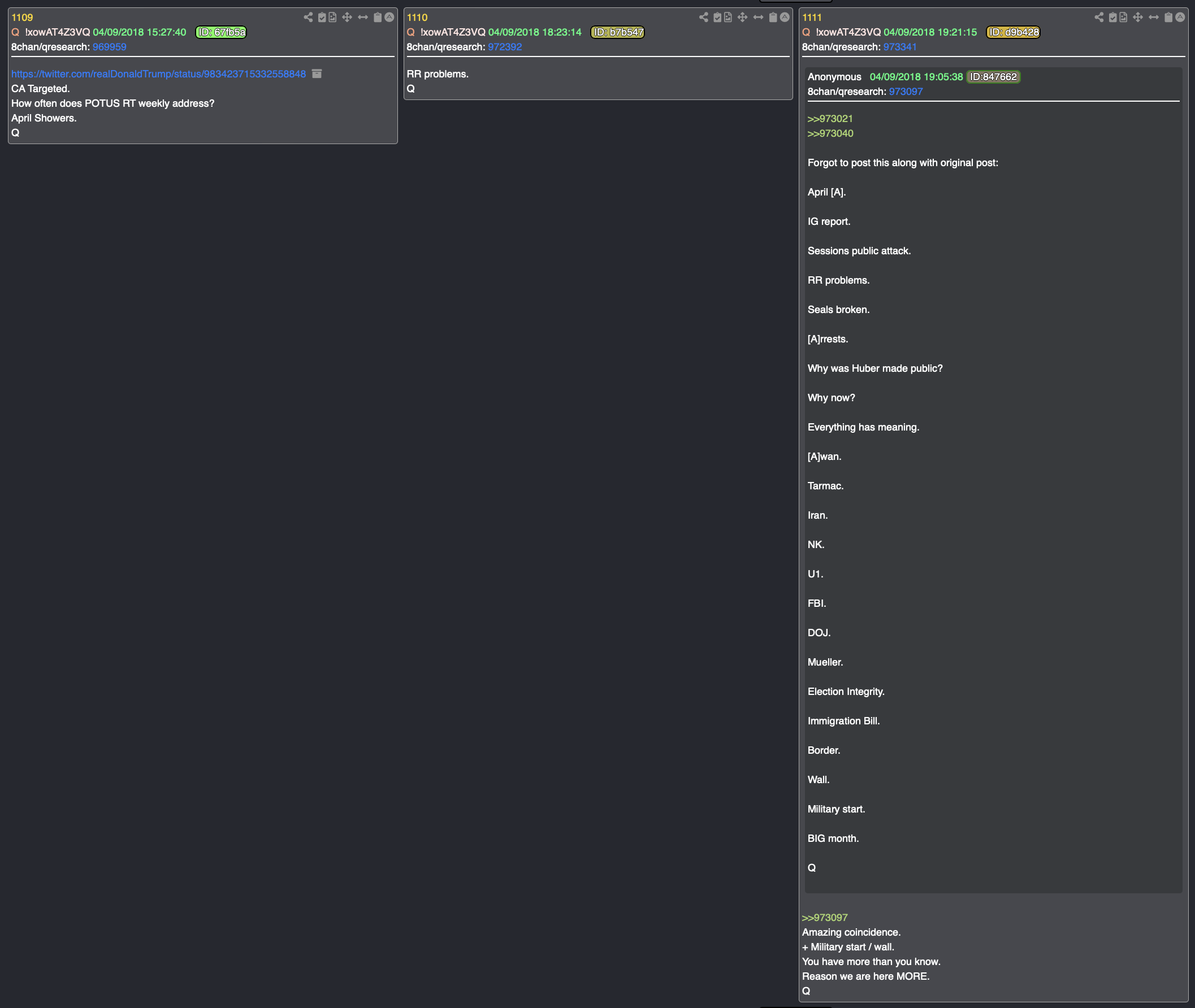Click the timestamp 04/09/2018 15:27:40

(x=140, y=33)
